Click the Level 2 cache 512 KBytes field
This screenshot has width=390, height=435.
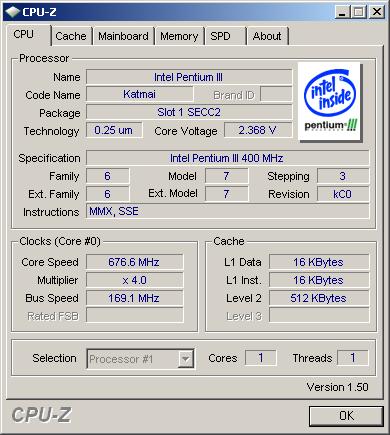[x=319, y=298]
